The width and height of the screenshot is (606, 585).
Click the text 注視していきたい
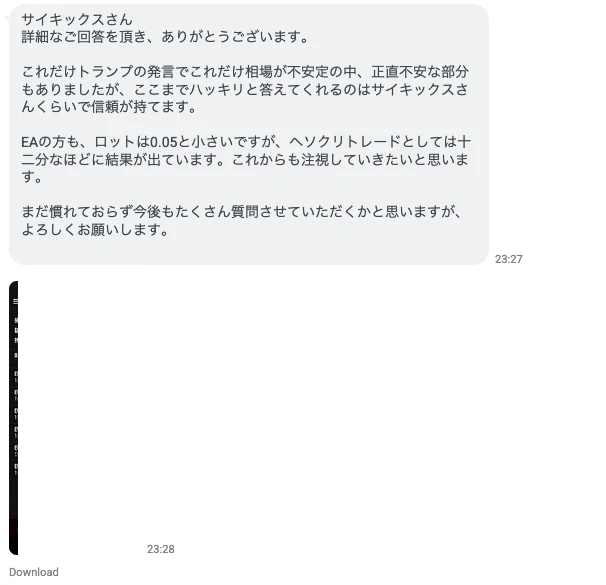tap(357, 160)
